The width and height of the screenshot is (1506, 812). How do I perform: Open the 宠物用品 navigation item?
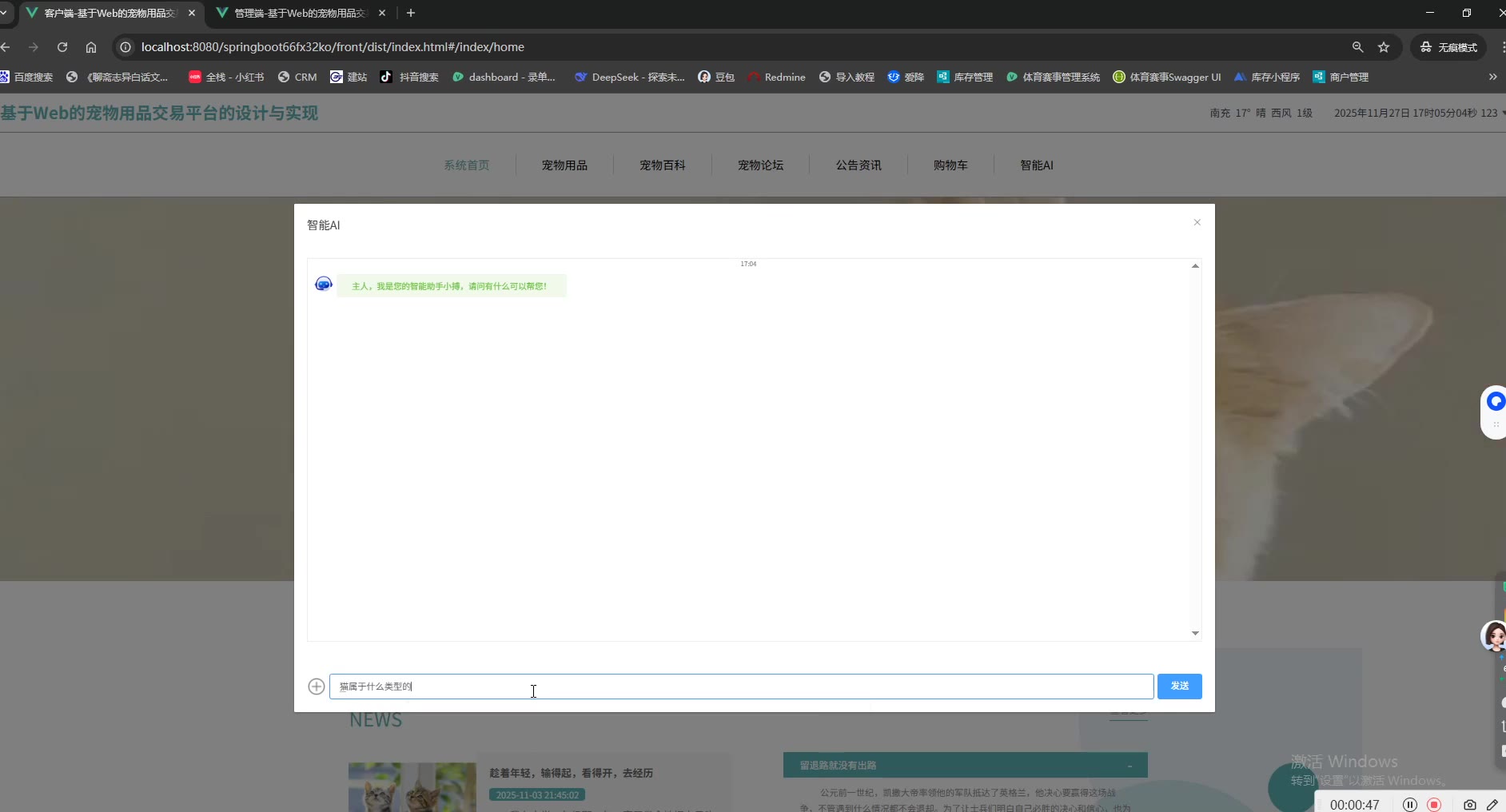[x=564, y=165]
